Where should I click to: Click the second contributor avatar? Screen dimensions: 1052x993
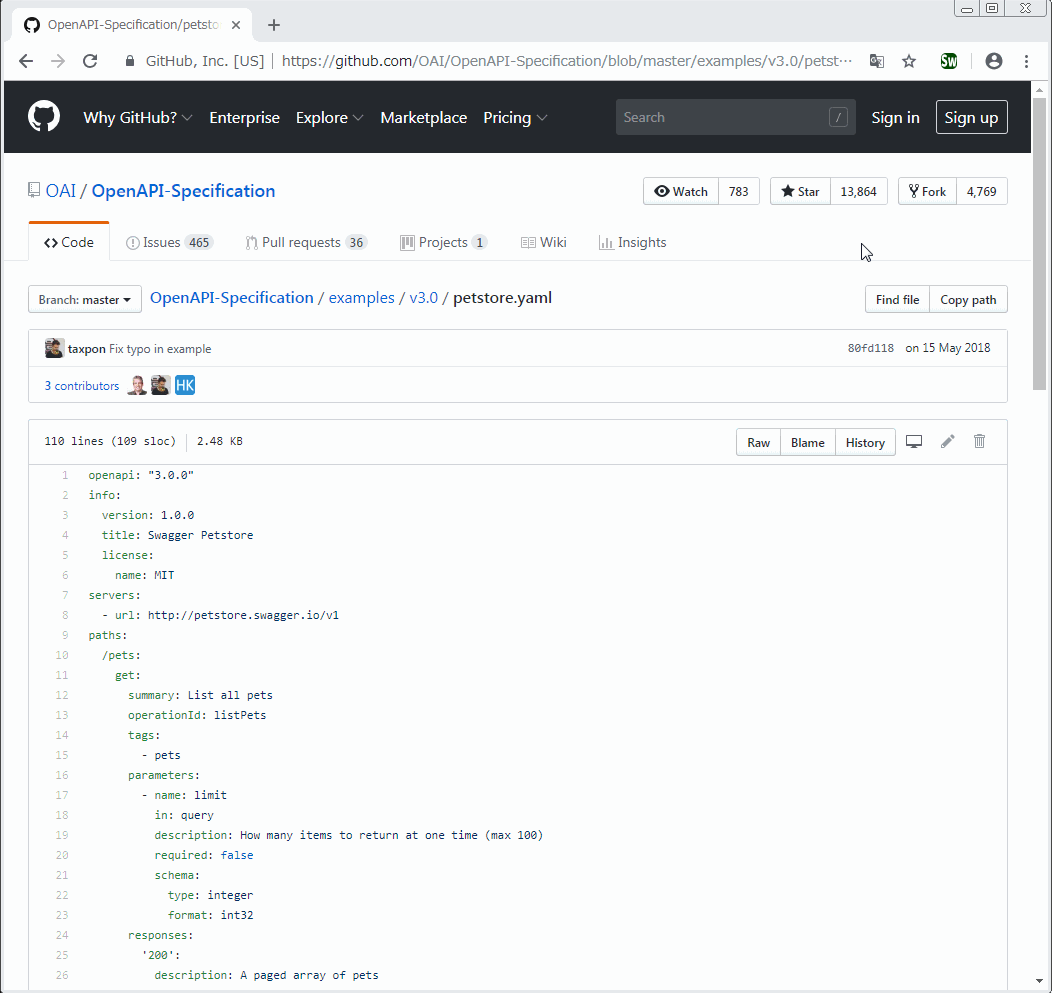tap(160, 385)
